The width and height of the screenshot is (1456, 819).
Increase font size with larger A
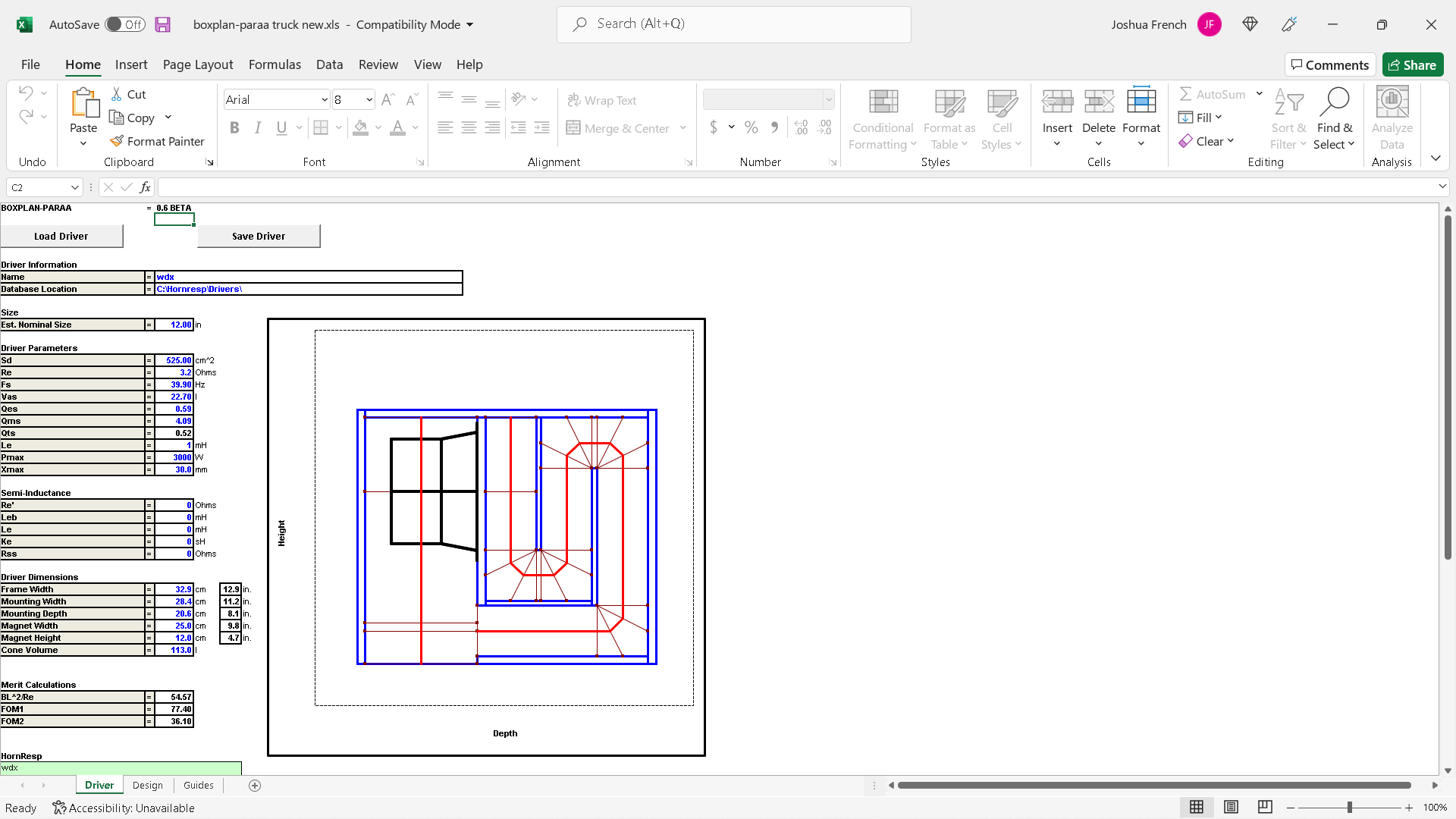388,99
